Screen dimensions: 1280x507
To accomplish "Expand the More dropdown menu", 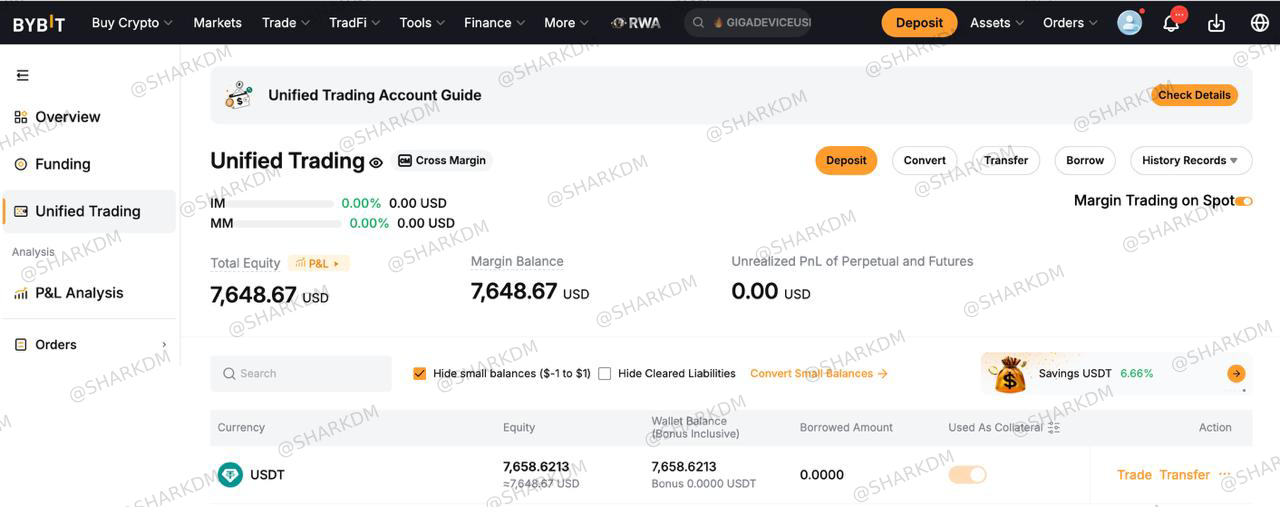I will pos(566,23).
